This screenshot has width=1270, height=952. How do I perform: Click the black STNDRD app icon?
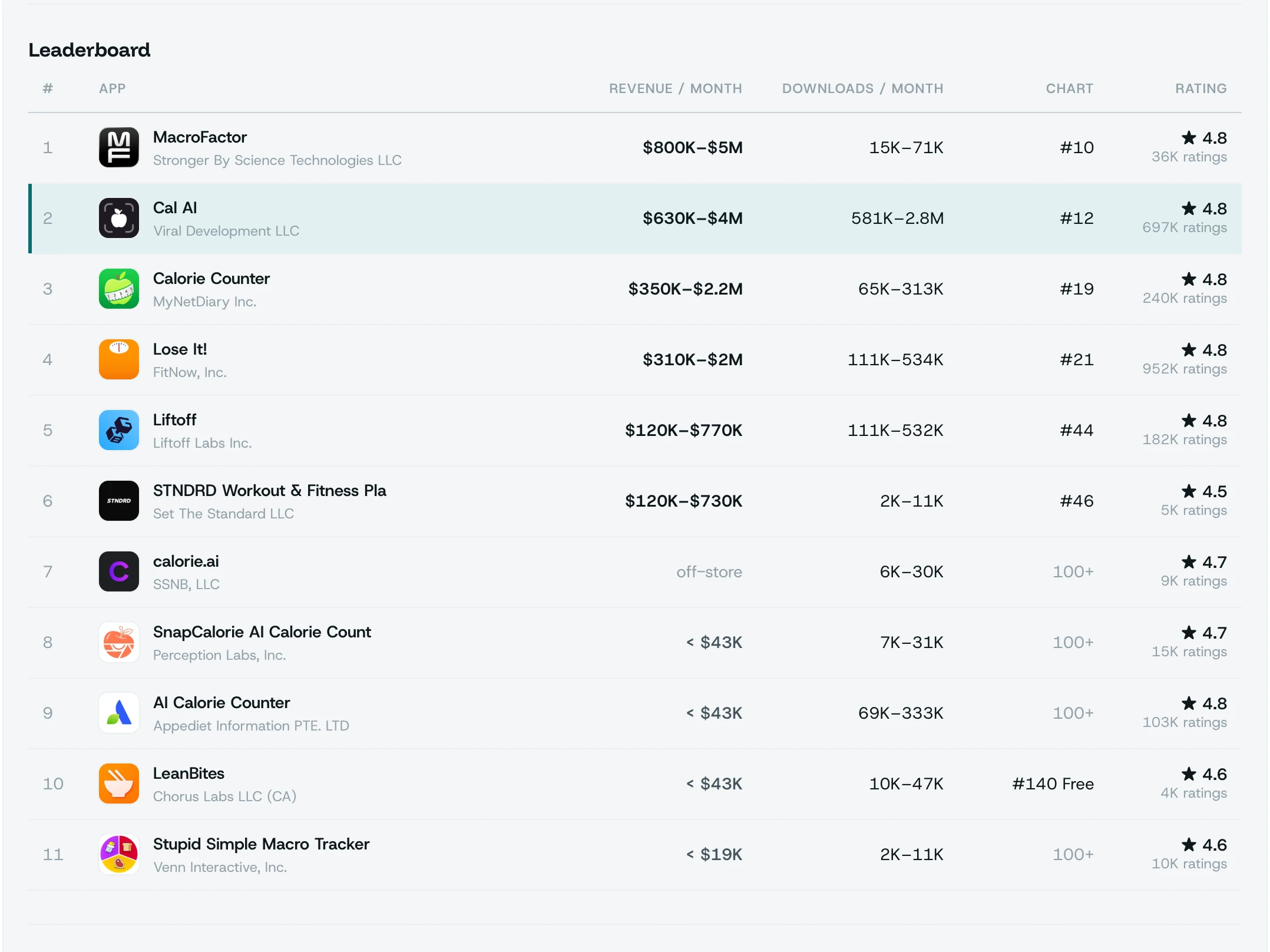click(119, 501)
